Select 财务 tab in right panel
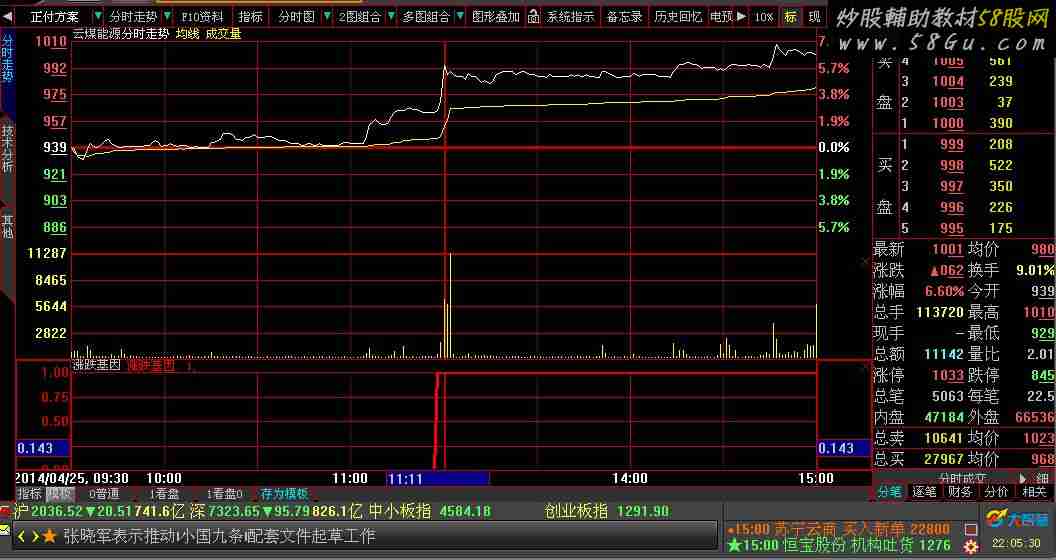 960,491
